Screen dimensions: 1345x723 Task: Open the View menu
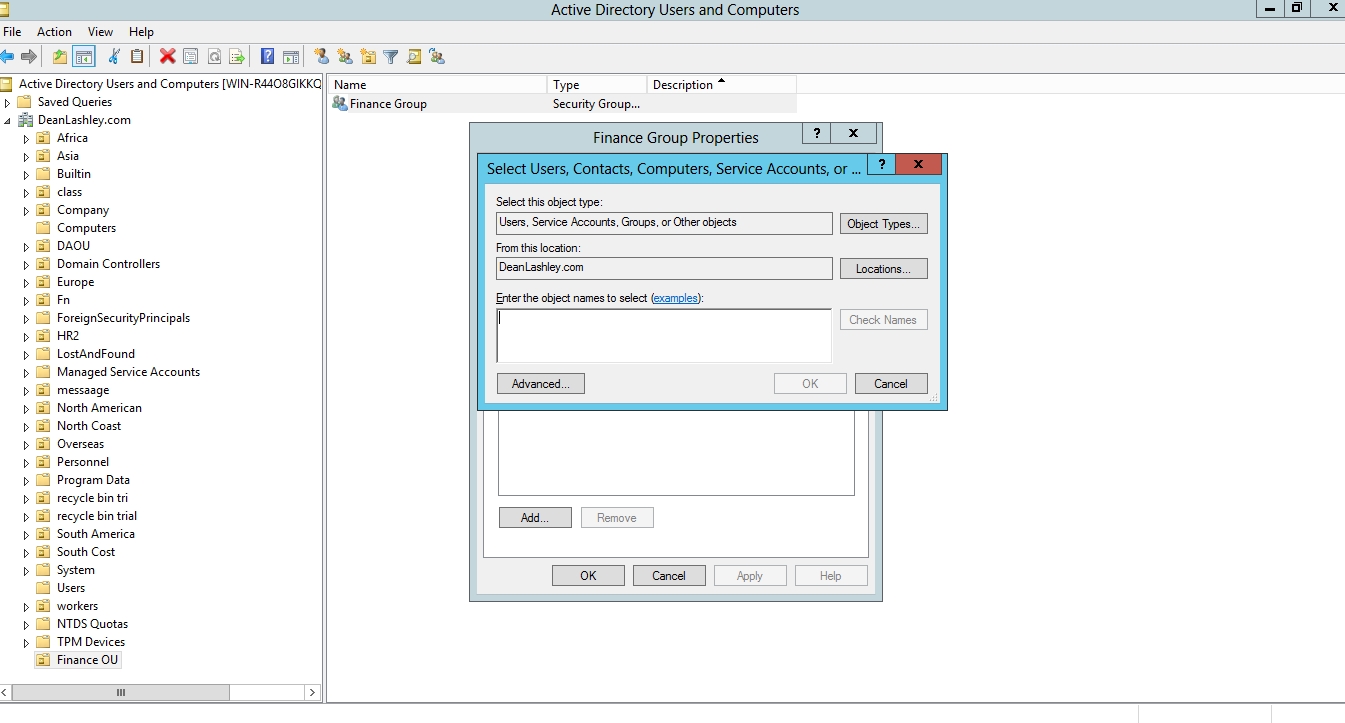click(100, 32)
